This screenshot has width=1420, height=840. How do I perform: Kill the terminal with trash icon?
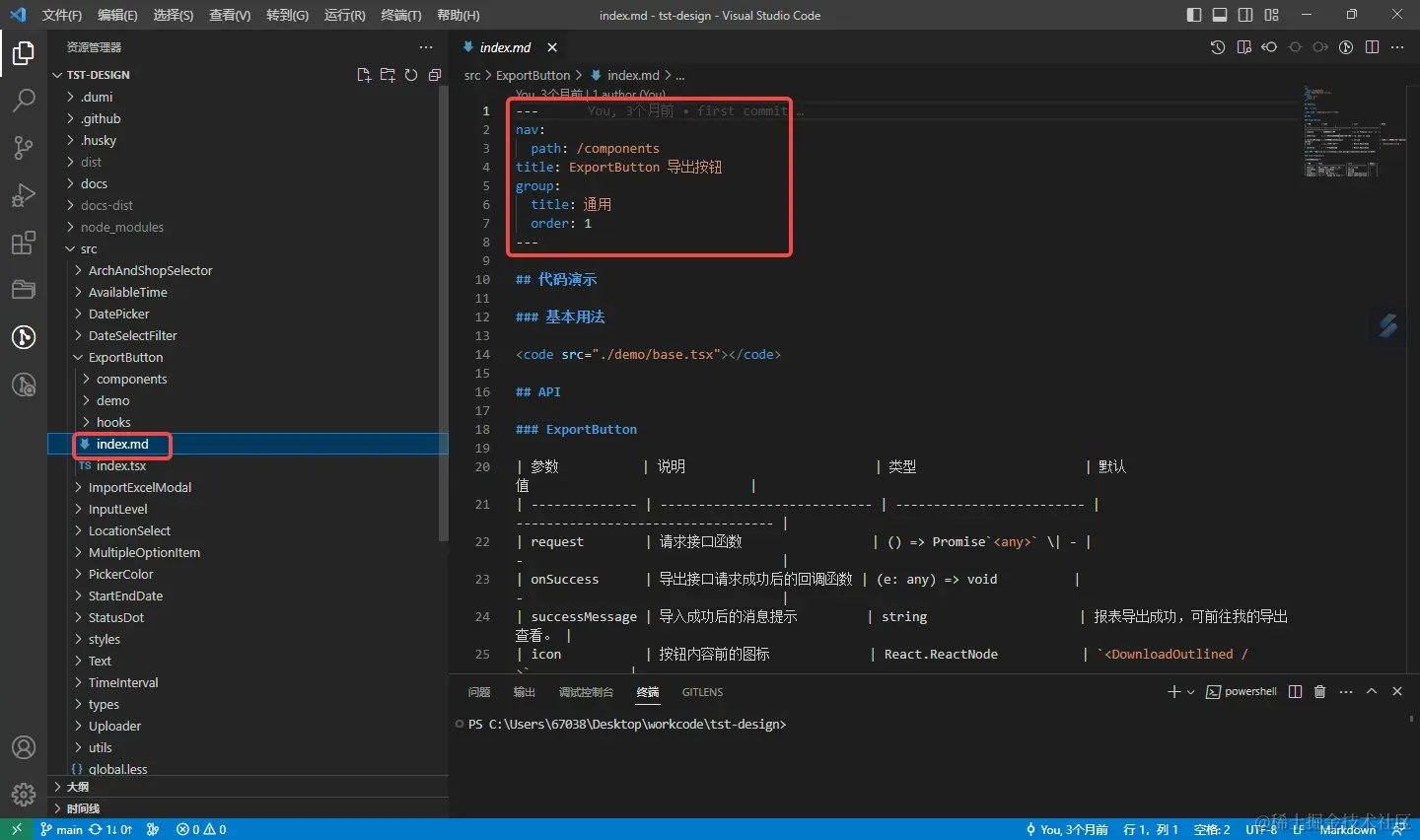tap(1320, 692)
